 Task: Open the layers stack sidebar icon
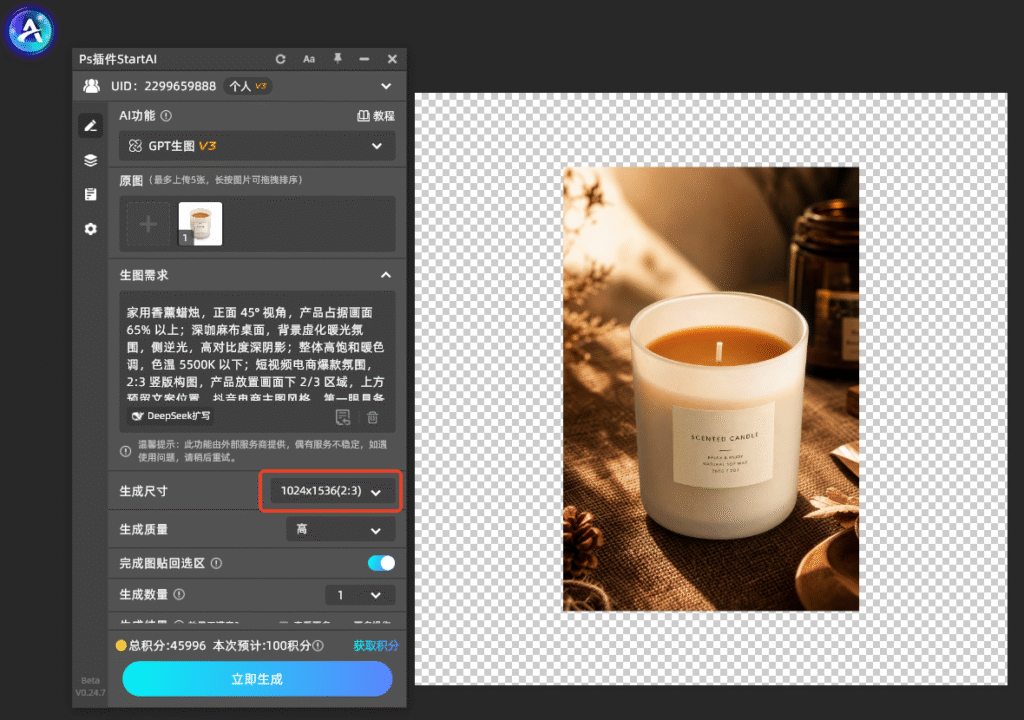pyautogui.click(x=91, y=160)
